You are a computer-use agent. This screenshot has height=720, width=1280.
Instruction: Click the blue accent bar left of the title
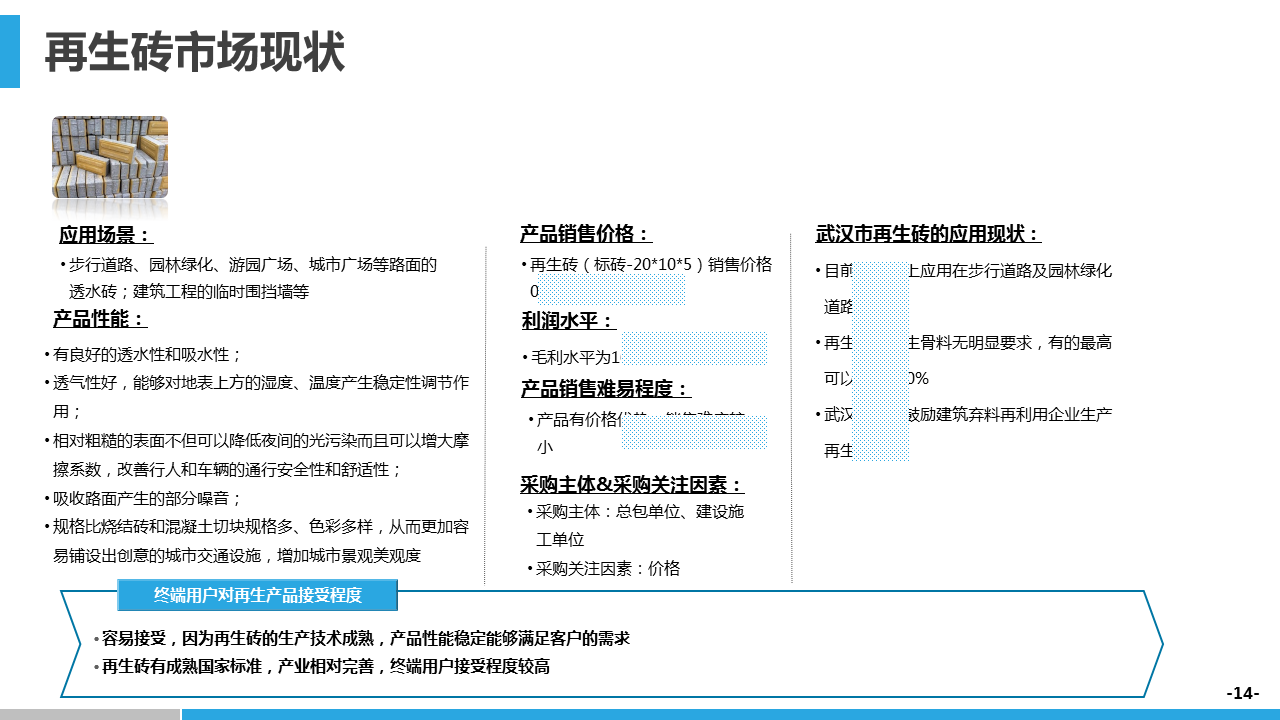pos(10,52)
